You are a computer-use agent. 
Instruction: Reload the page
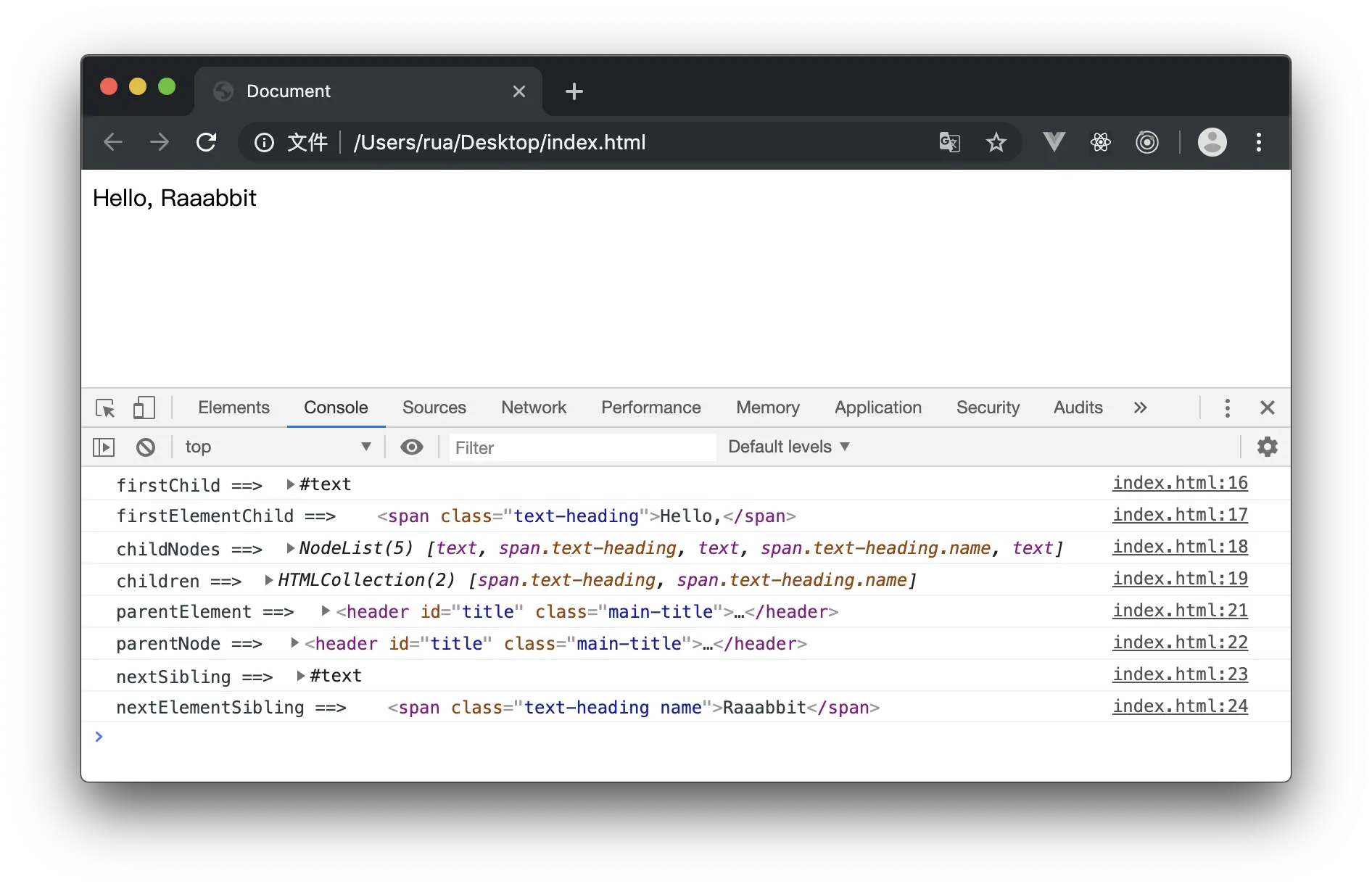pyautogui.click(x=207, y=142)
